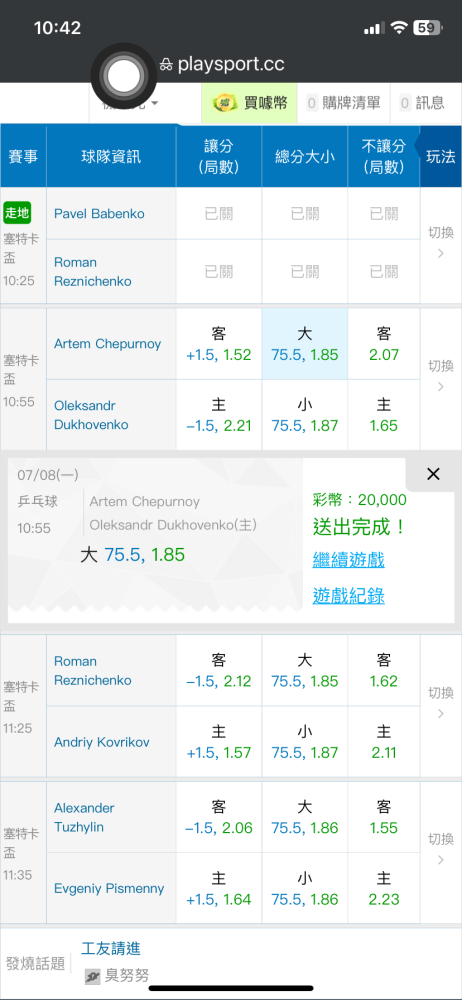Toggle selected 大 75.5, 1.85 for Chepurnoy
Image resolution: width=462 pixels, height=1000 pixels.
(305, 344)
